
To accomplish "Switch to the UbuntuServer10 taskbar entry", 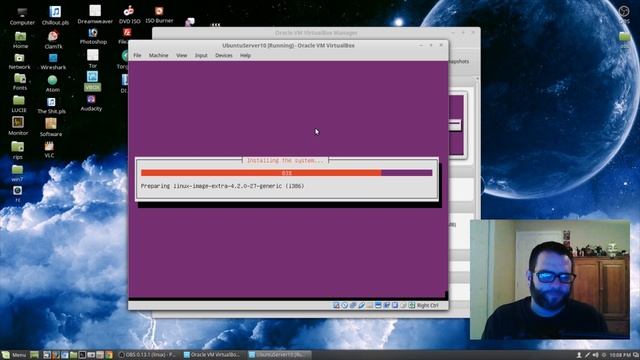I will [280, 355].
